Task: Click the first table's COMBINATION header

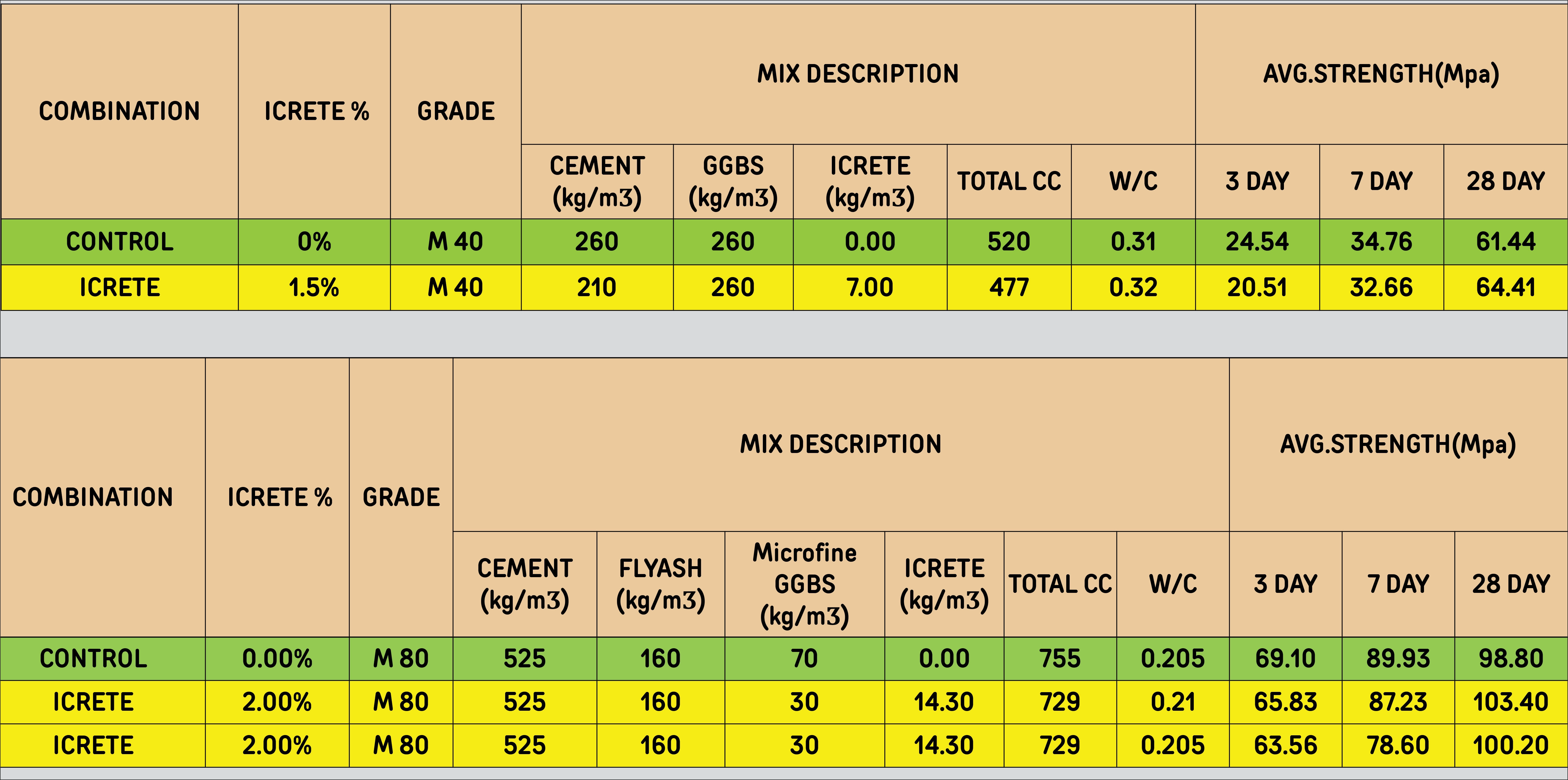Action: pos(119,111)
